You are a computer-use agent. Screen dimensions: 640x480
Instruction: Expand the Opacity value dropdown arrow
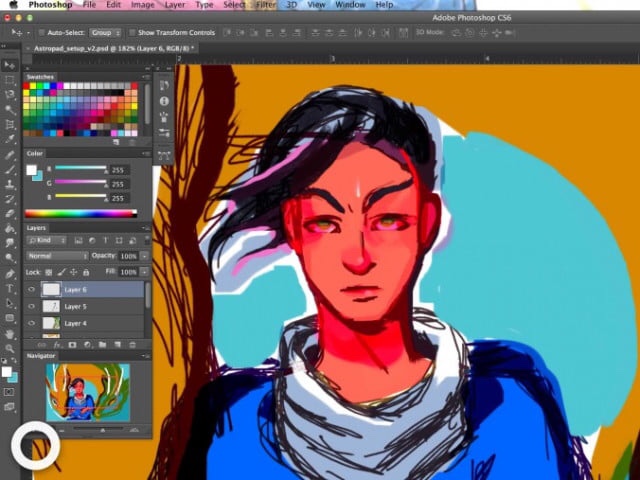click(x=144, y=256)
